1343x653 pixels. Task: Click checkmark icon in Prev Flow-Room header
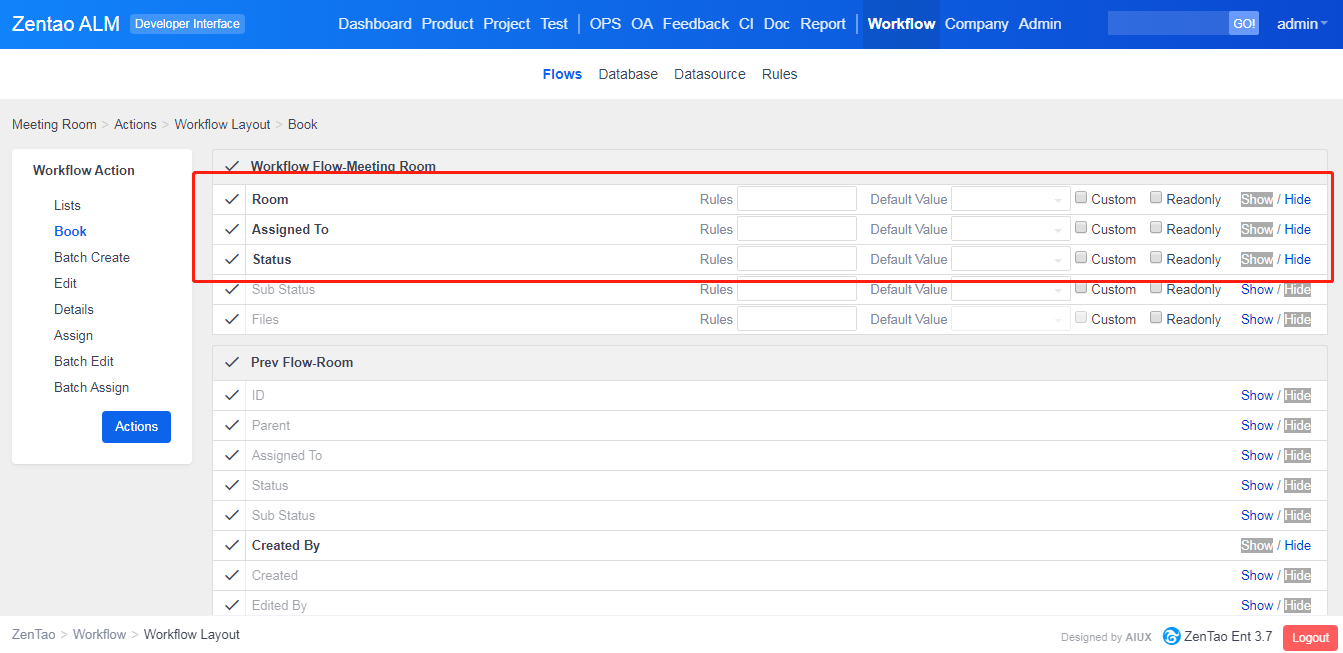tap(232, 362)
